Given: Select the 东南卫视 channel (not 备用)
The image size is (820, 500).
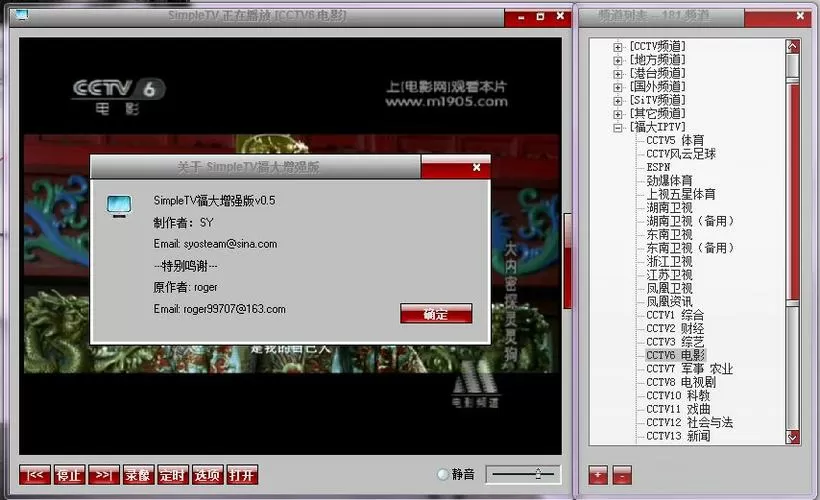Looking at the screenshot, I should coord(669,234).
